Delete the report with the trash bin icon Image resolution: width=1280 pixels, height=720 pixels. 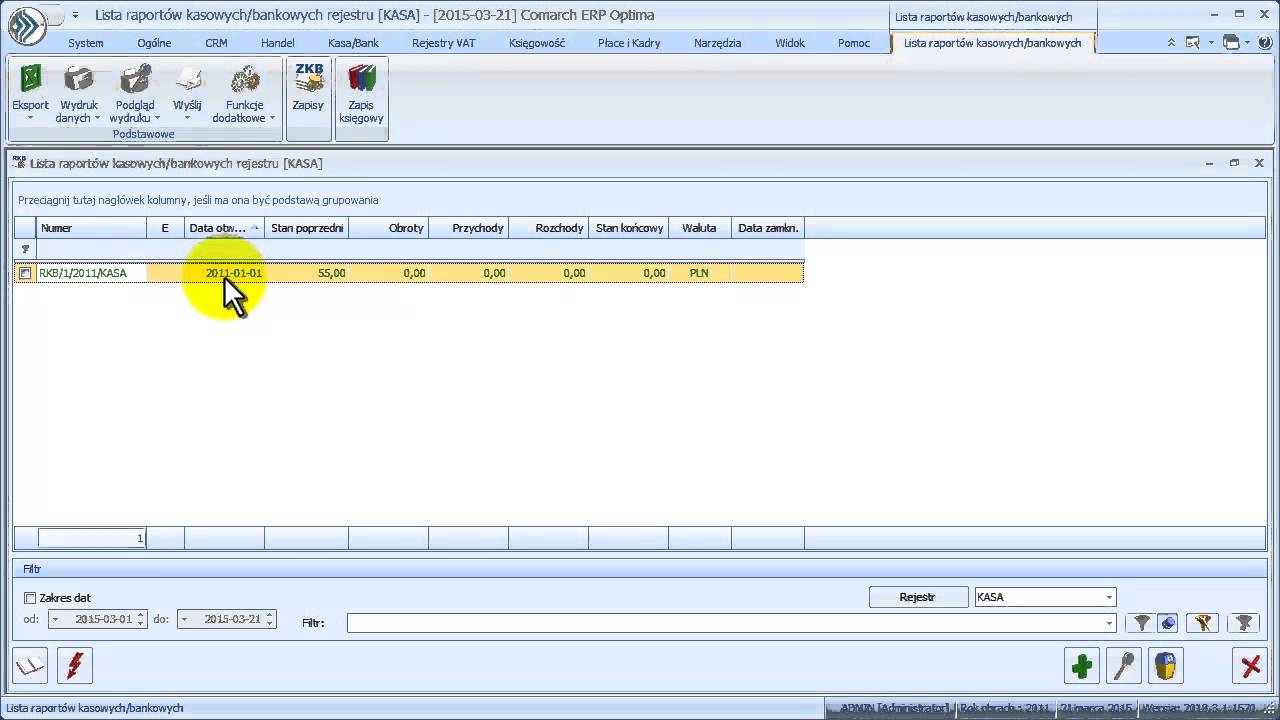coord(1166,665)
